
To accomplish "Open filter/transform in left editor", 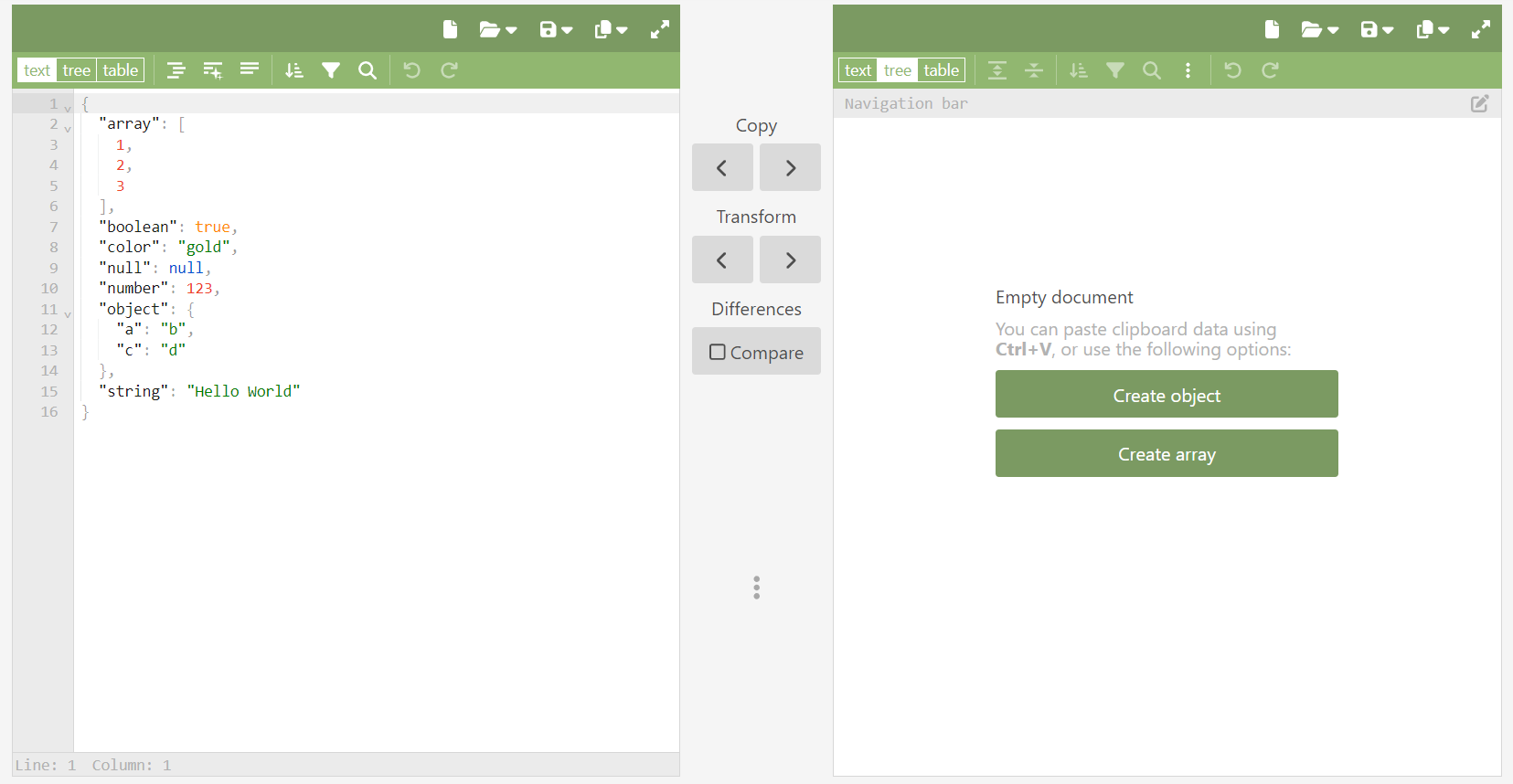I will click(331, 70).
